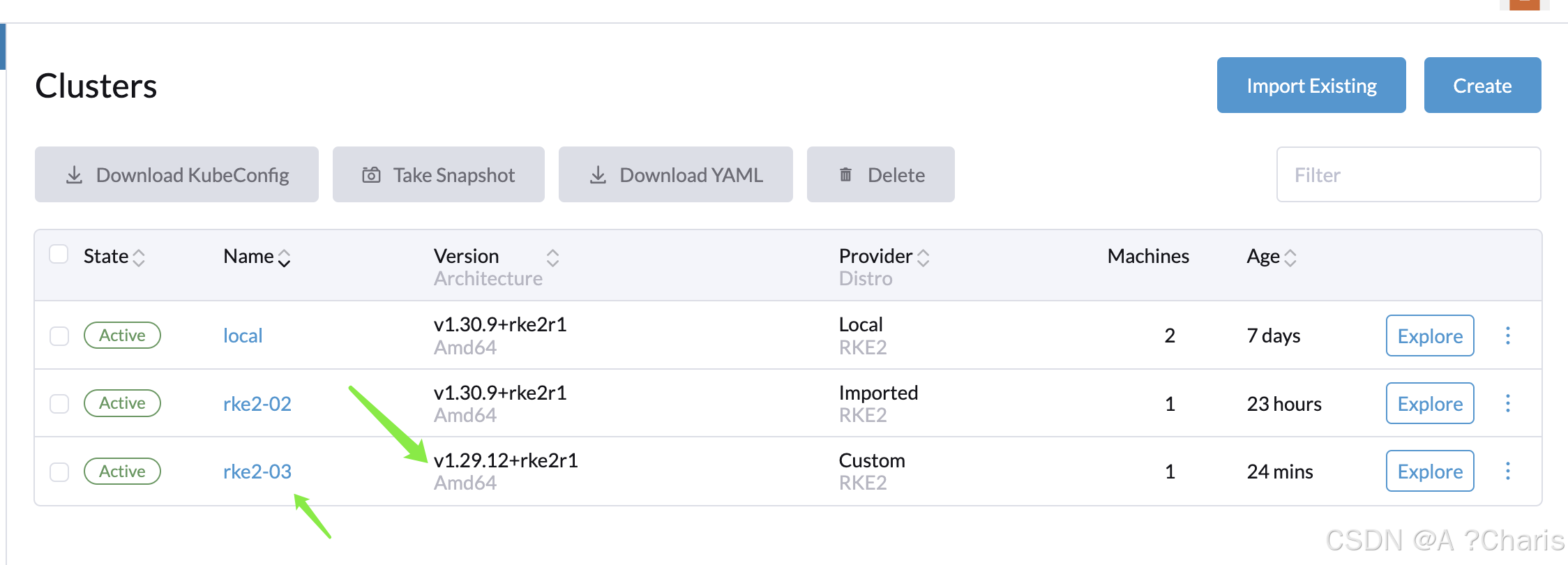Click the Imported provider cell
Viewport: 1568px width, 565px height.
click(878, 393)
